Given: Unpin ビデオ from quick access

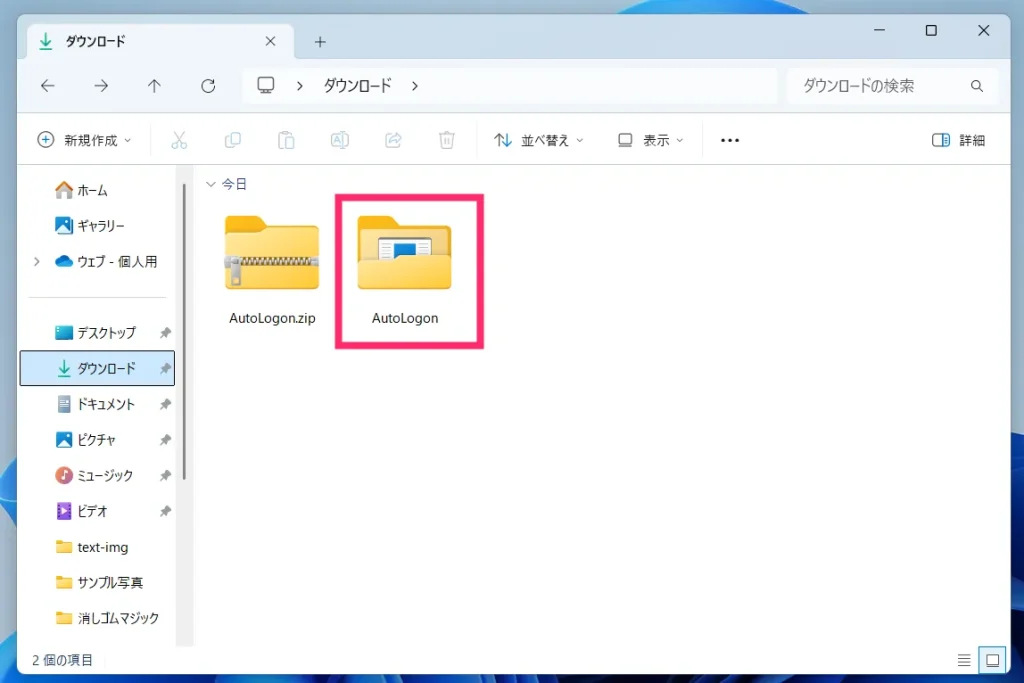Looking at the screenshot, I should tap(165, 511).
